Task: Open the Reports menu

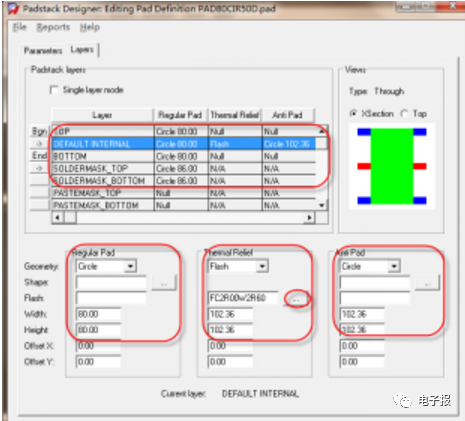Action: point(53,27)
